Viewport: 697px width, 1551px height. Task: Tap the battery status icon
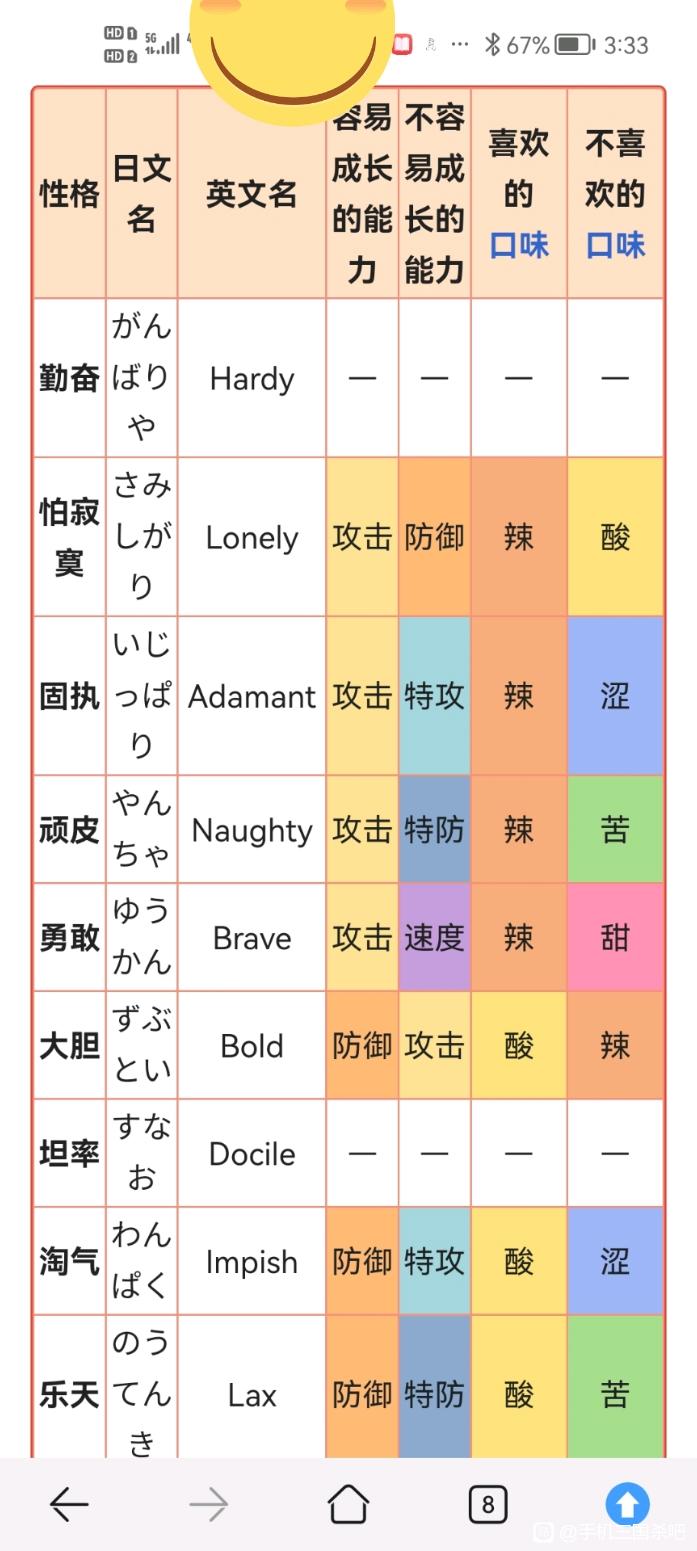(574, 45)
